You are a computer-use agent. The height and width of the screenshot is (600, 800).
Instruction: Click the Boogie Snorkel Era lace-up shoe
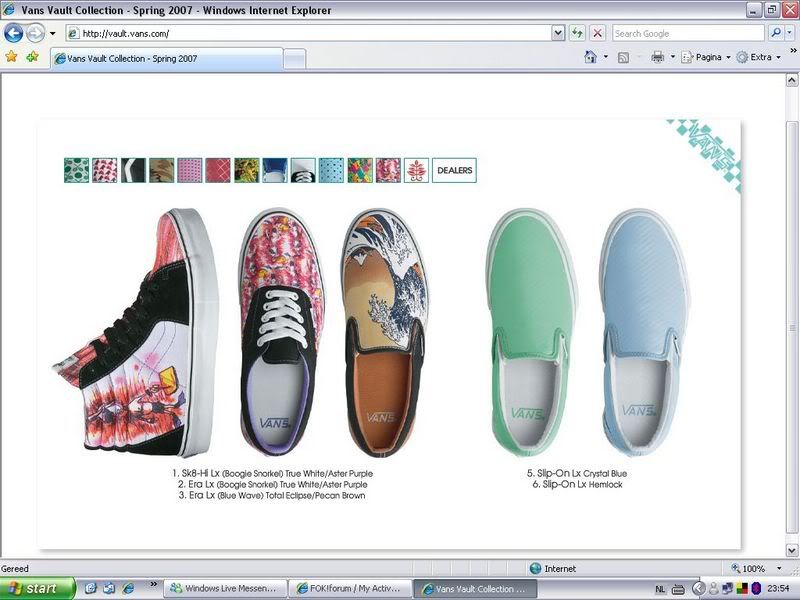(283, 333)
